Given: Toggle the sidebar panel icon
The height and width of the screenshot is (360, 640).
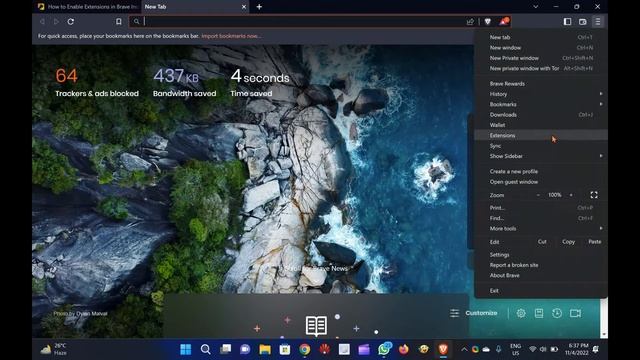Looking at the screenshot, I should click(x=567, y=22).
